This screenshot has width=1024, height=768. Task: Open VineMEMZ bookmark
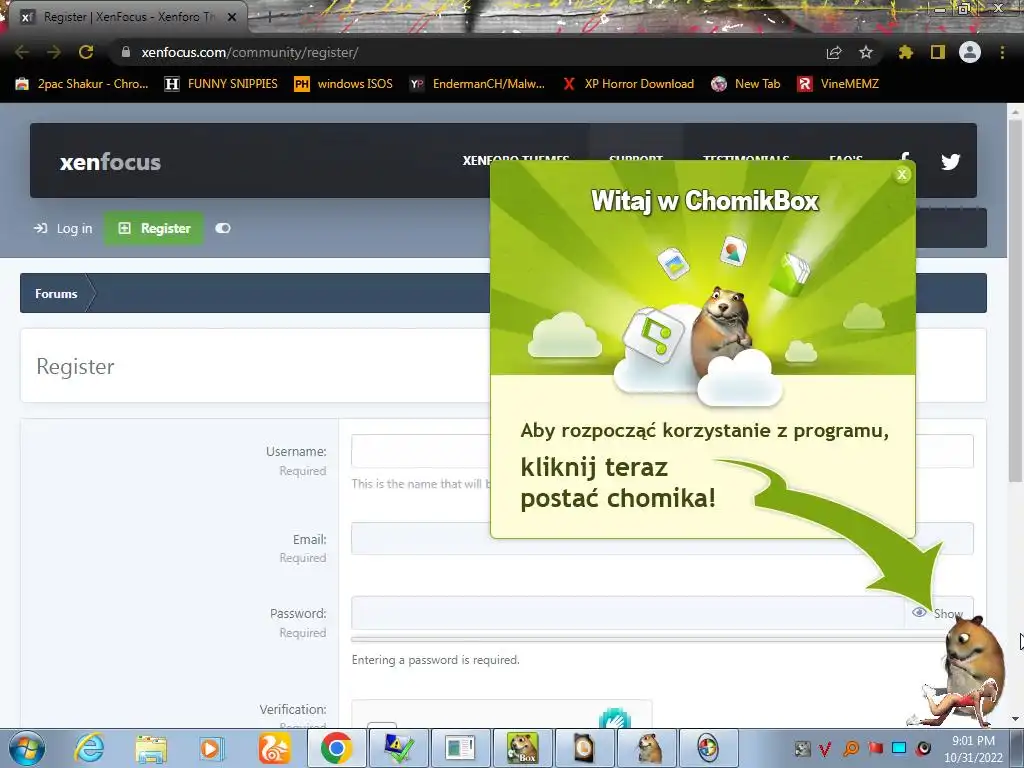point(839,84)
